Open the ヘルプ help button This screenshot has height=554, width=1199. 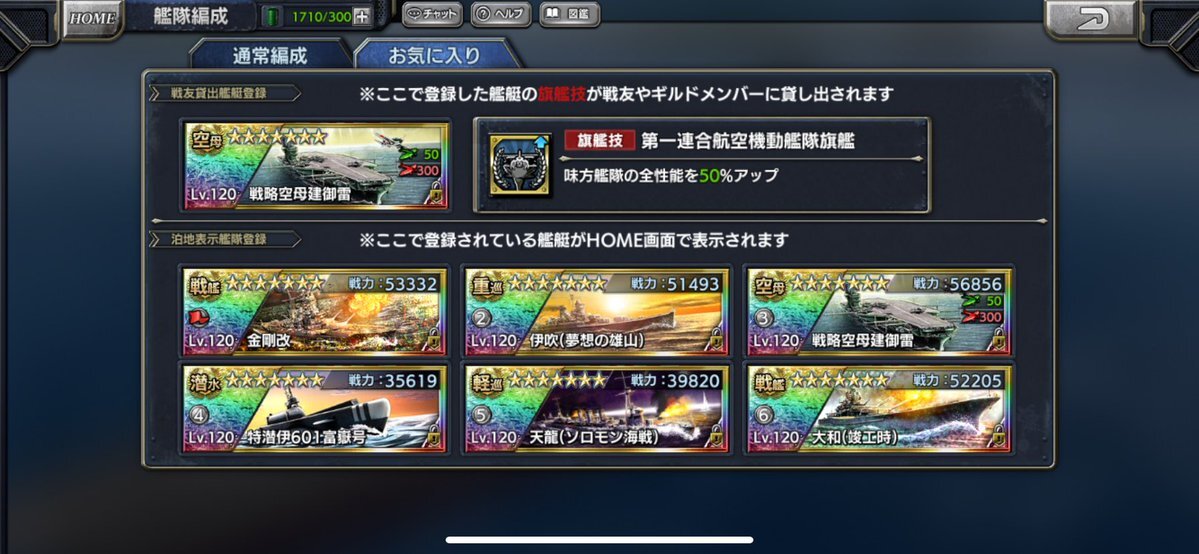[x=501, y=14]
